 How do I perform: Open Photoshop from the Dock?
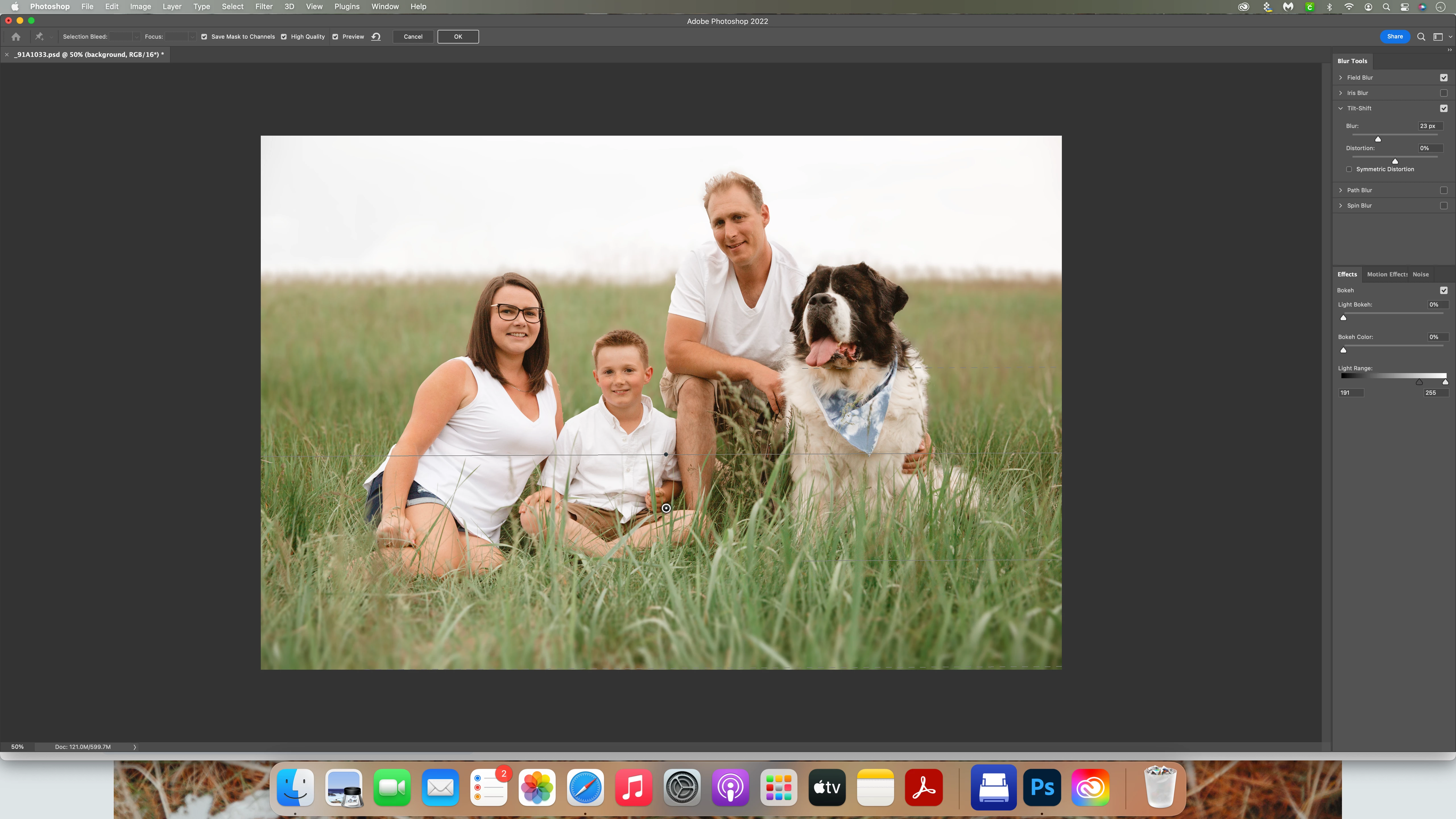[x=1042, y=787]
